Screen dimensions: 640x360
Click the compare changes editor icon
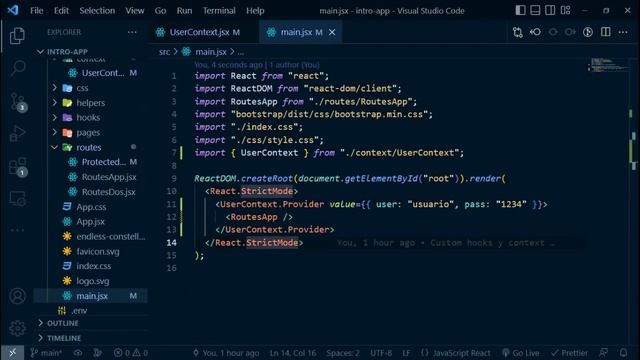(x=518, y=32)
